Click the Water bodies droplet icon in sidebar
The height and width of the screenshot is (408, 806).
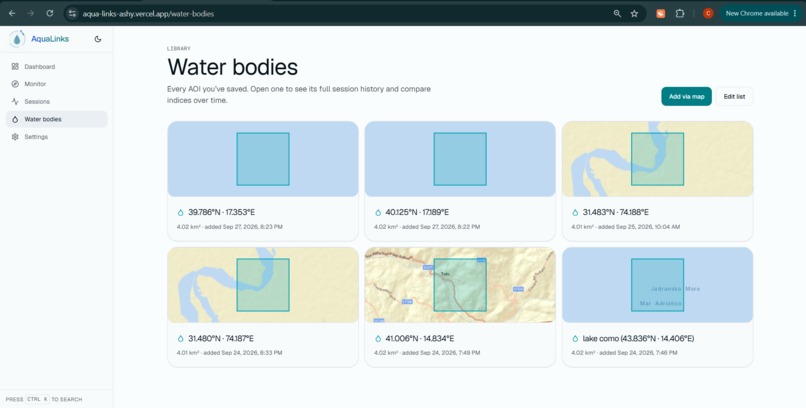coord(15,119)
